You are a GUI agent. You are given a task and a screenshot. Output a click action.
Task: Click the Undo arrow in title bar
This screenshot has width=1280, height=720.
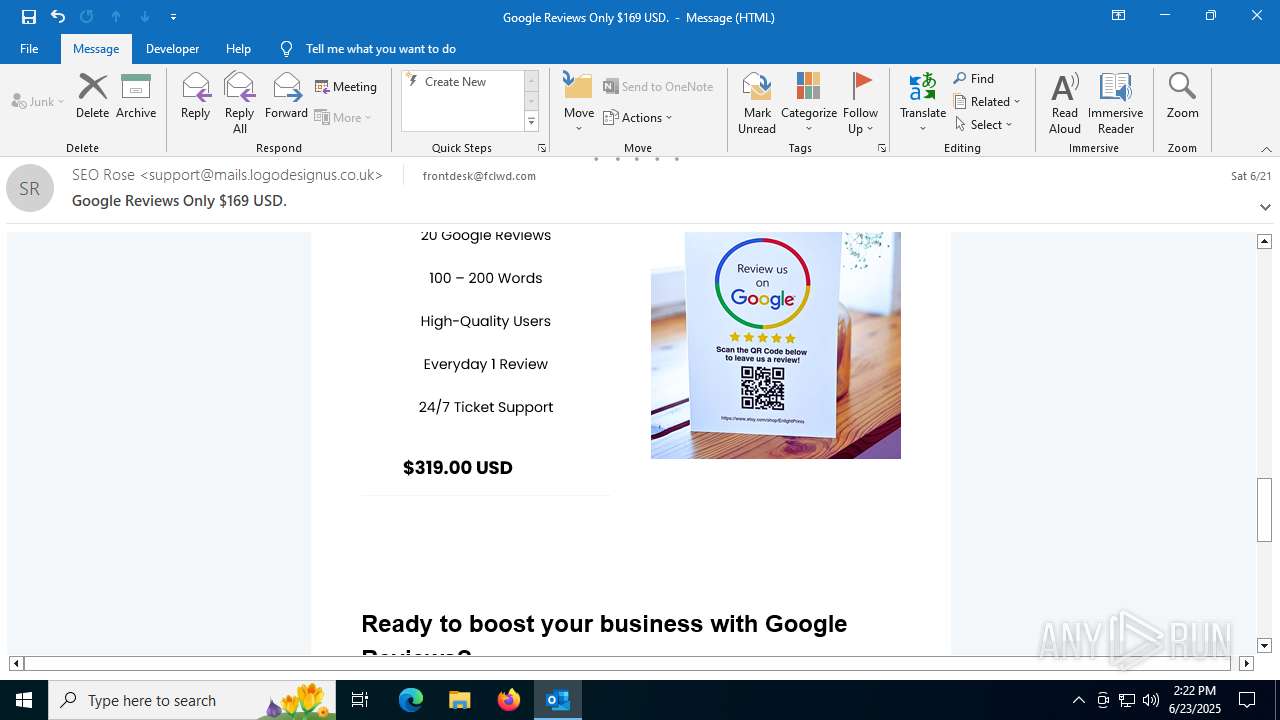click(57, 16)
